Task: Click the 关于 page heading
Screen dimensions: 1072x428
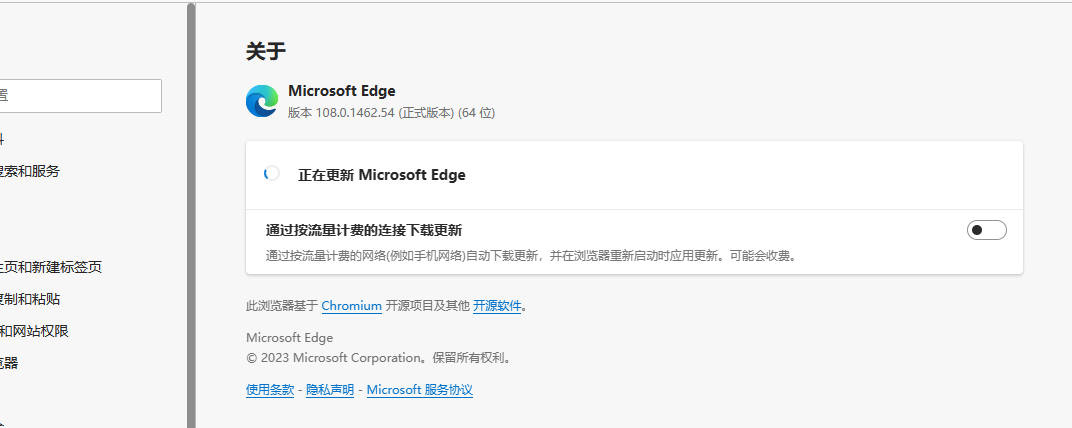Action: coord(266,51)
